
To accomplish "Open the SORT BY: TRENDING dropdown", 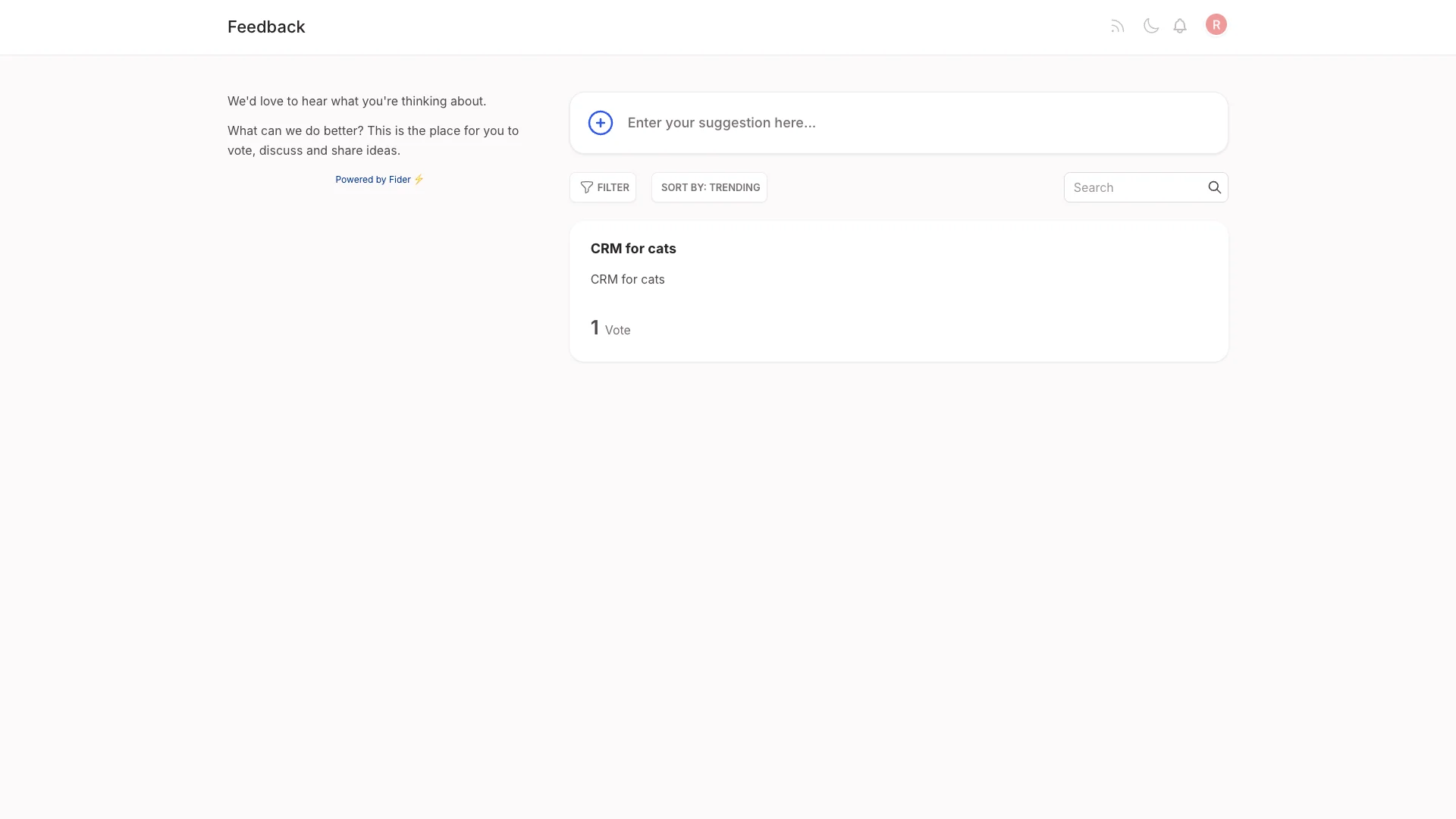I will click(709, 187).
